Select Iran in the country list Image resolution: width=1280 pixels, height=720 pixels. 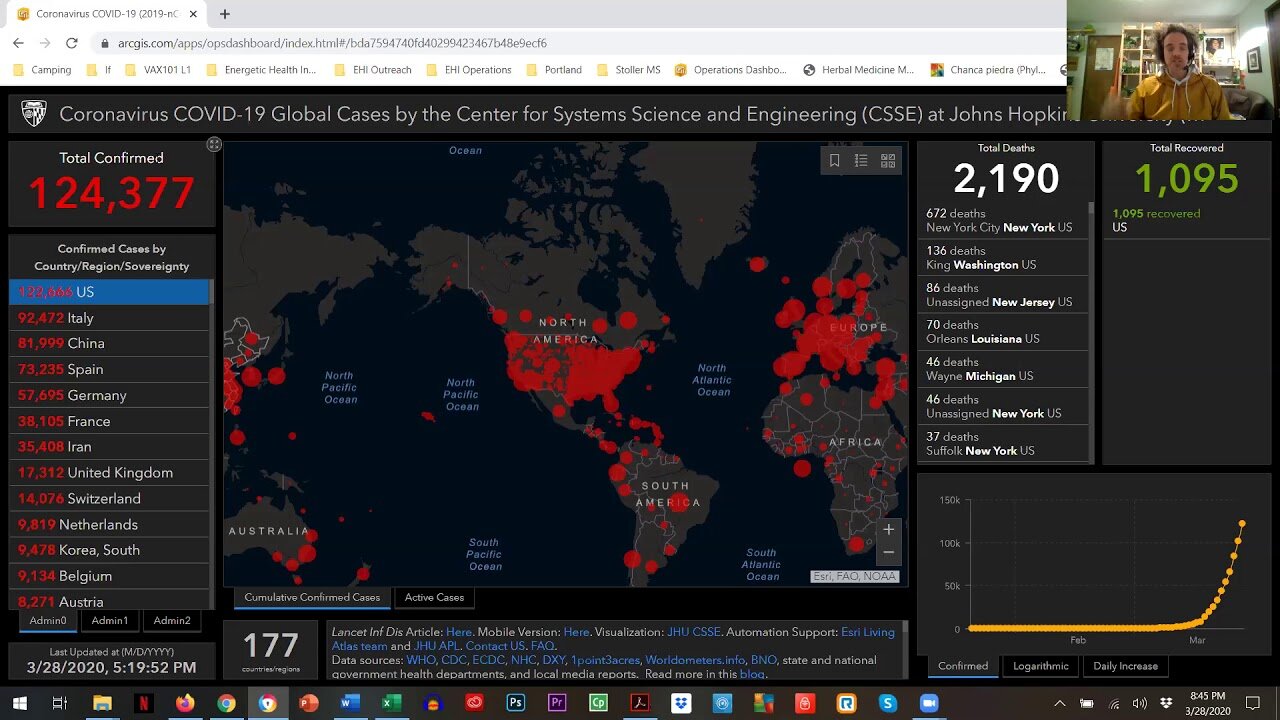pos(109,446)
